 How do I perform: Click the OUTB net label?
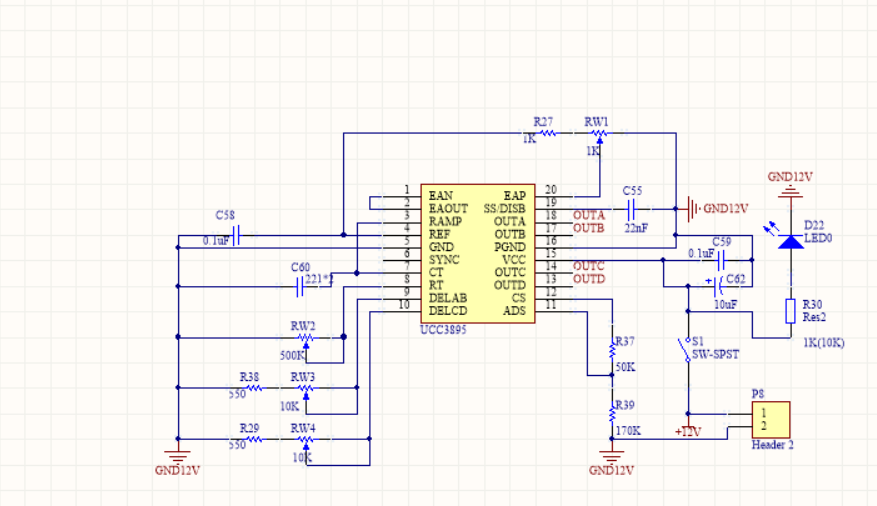pos(588,228)
